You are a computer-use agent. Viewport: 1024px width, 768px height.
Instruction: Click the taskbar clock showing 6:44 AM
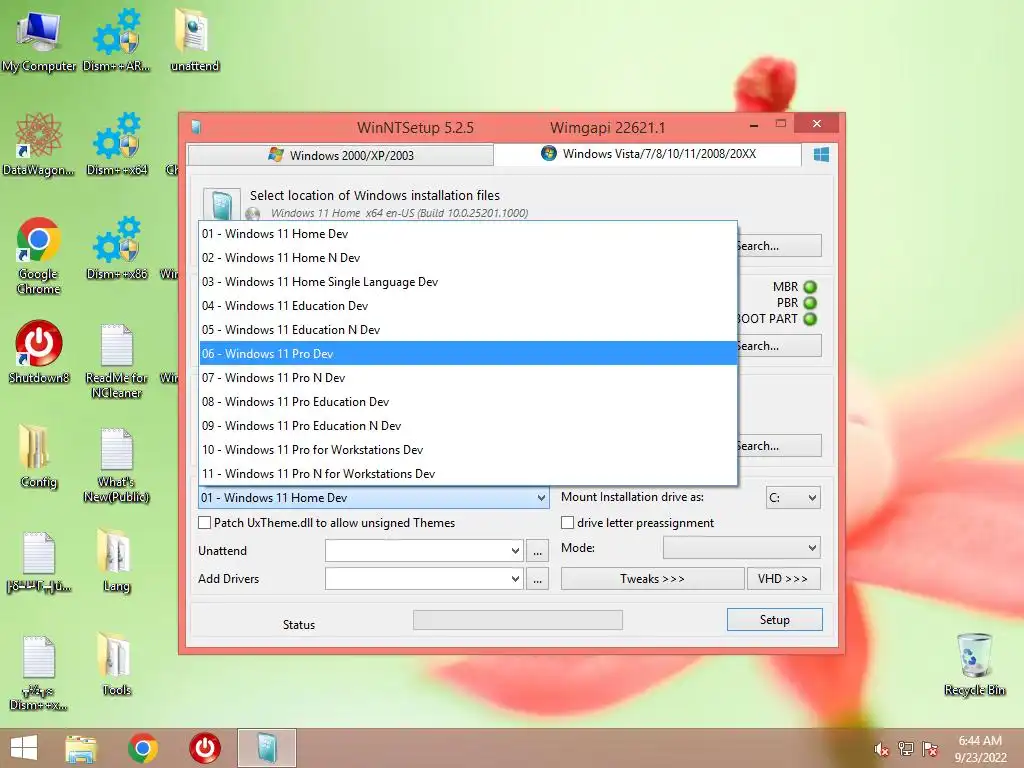coord(980,749)
